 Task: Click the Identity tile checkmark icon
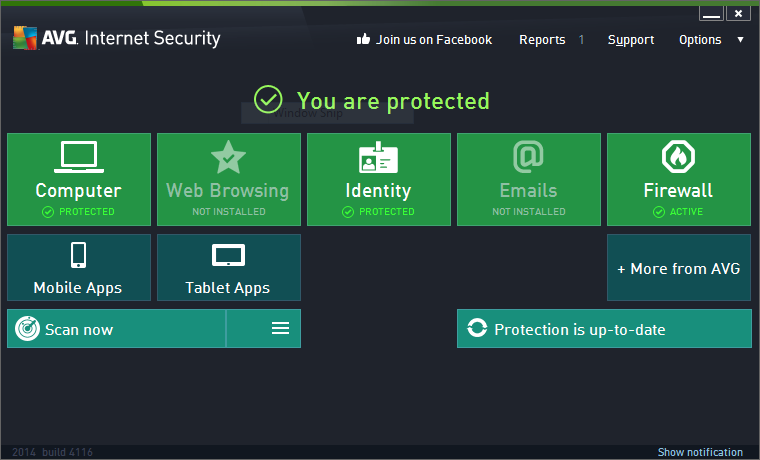[348, 212]
